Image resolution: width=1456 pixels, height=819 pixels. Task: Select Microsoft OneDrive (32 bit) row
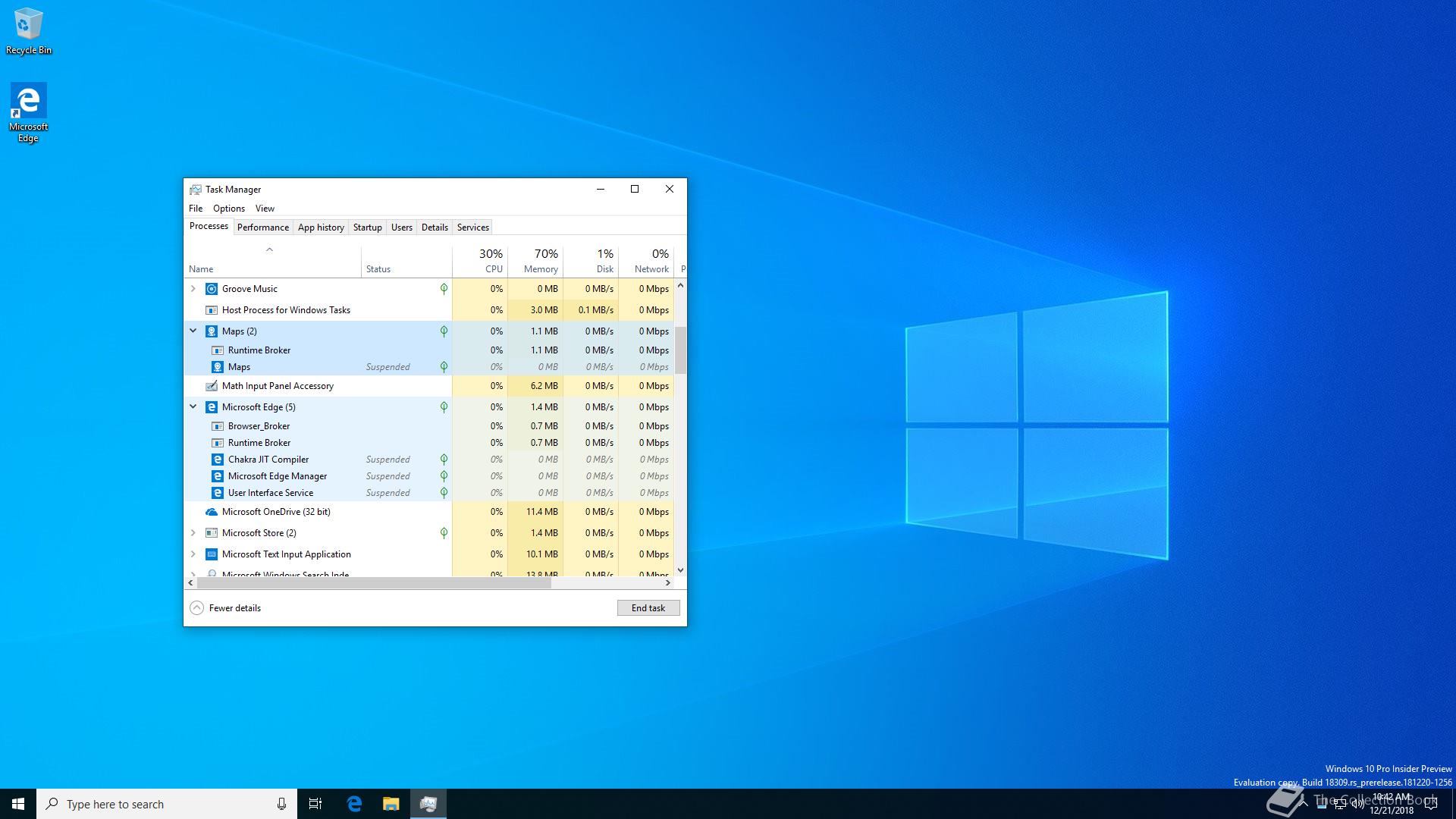(429, 512)
